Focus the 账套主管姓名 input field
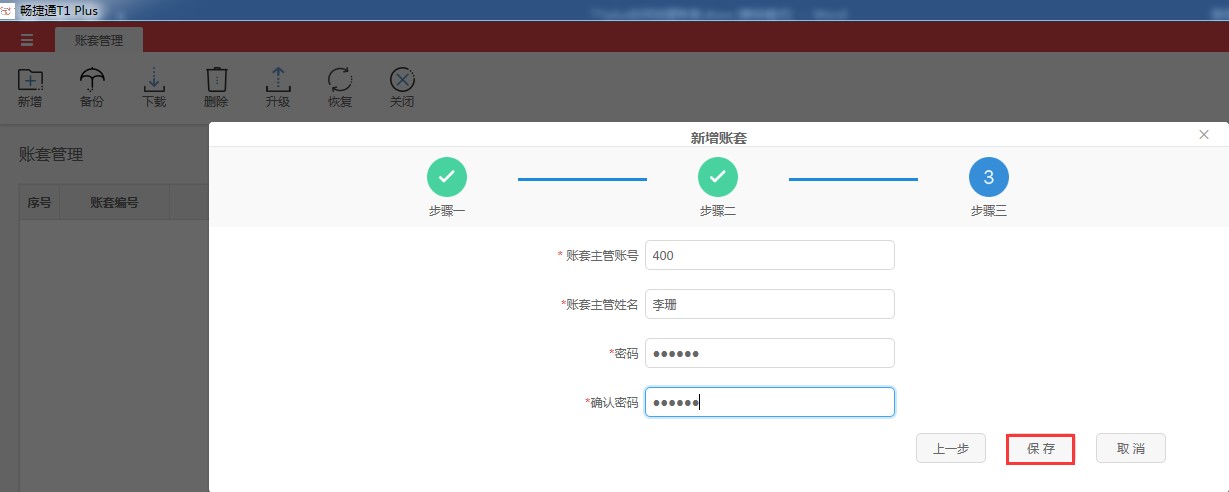The width and height of the screenshot is (1229, 492). 770,304
